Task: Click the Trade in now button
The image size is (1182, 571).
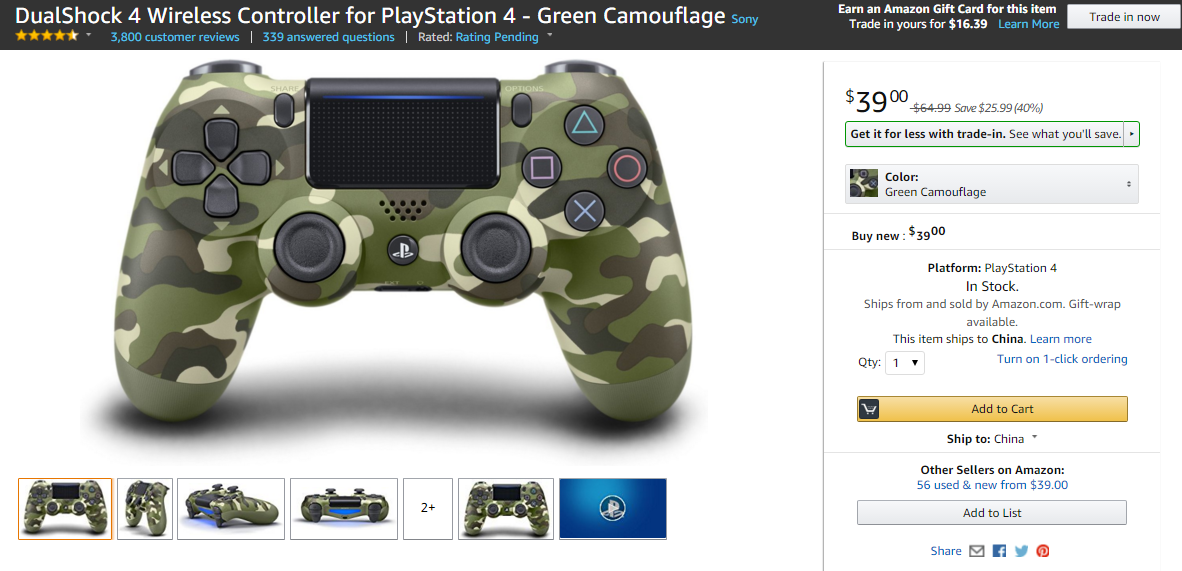Action: tap(1124, 17)
